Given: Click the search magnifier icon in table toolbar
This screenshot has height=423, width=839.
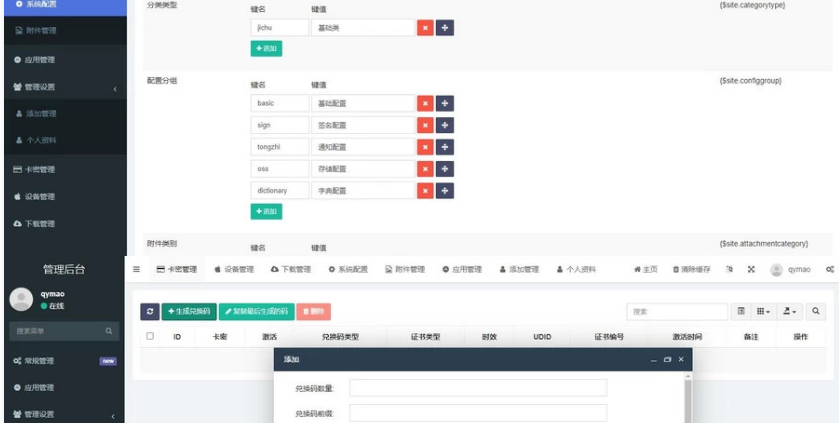Looking at the screenshot, I should pyautogui.click(x=816, y=312).
